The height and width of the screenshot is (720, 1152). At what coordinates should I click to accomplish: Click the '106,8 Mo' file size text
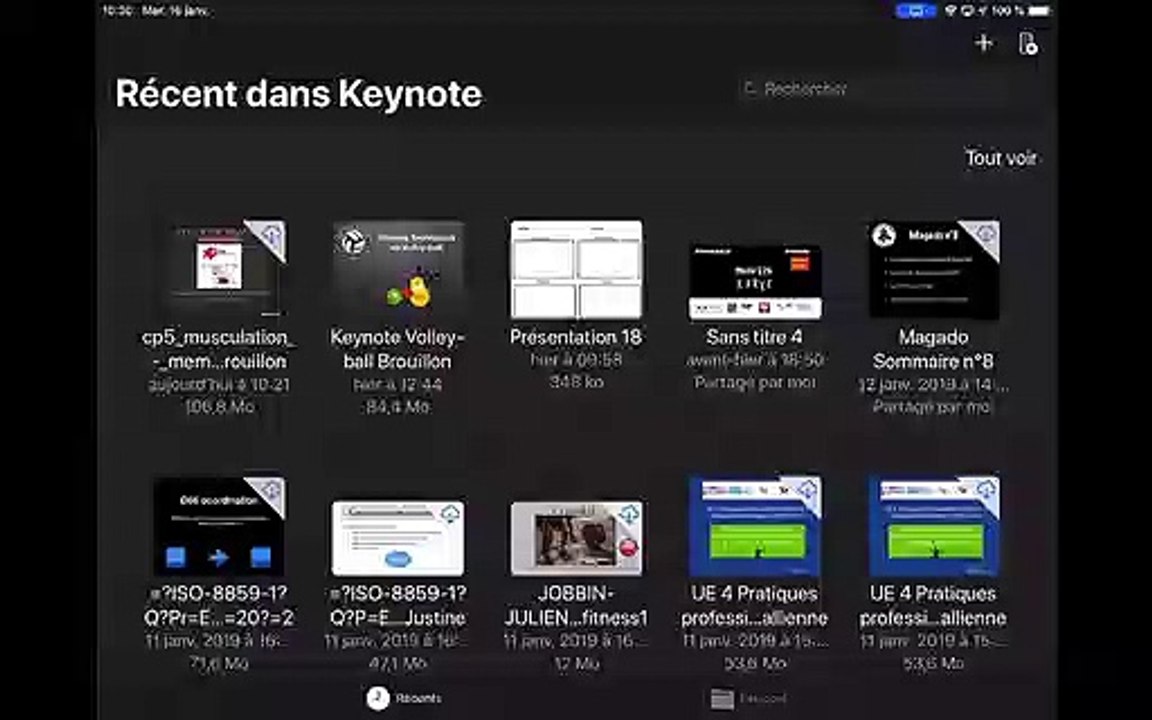tap(219, 406)
